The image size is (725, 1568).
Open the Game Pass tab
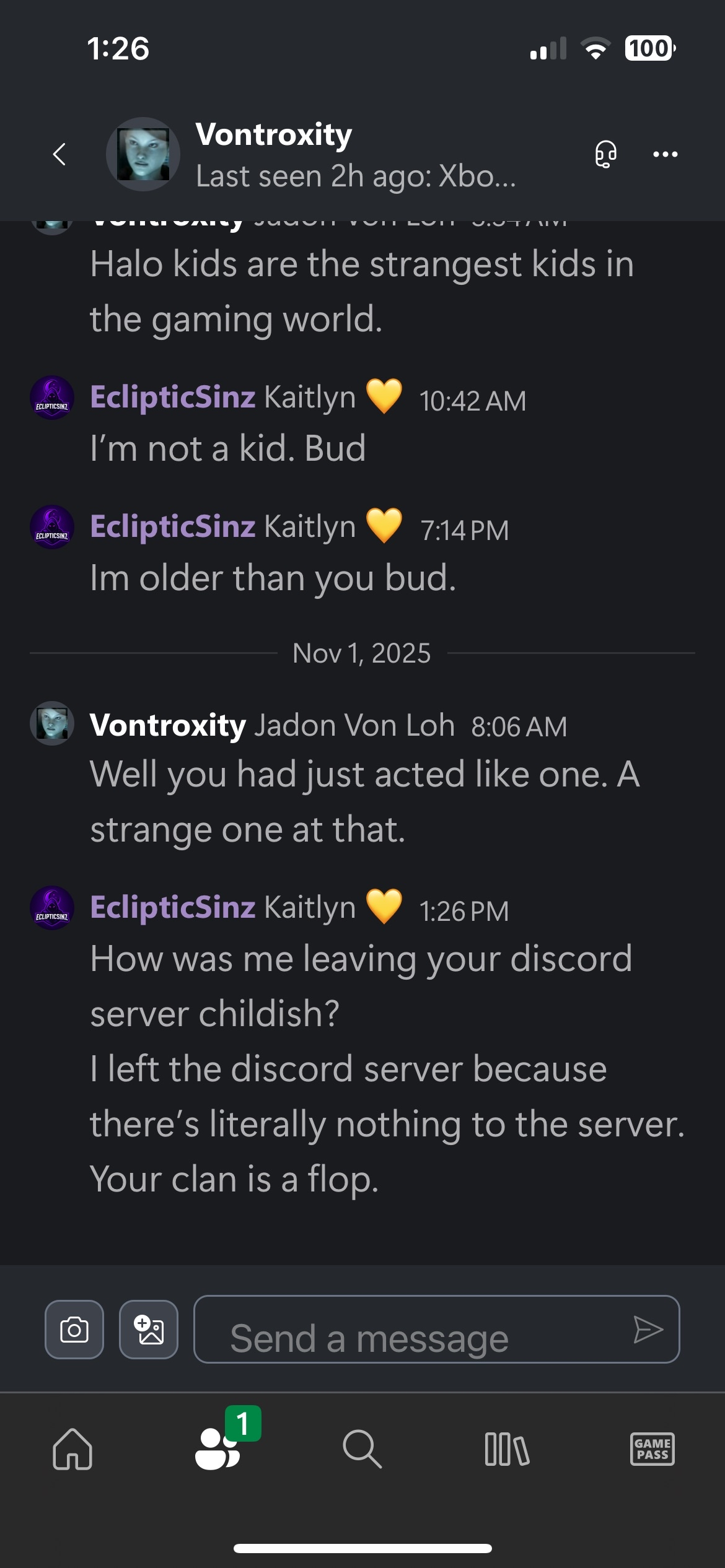coord(652,1449)
